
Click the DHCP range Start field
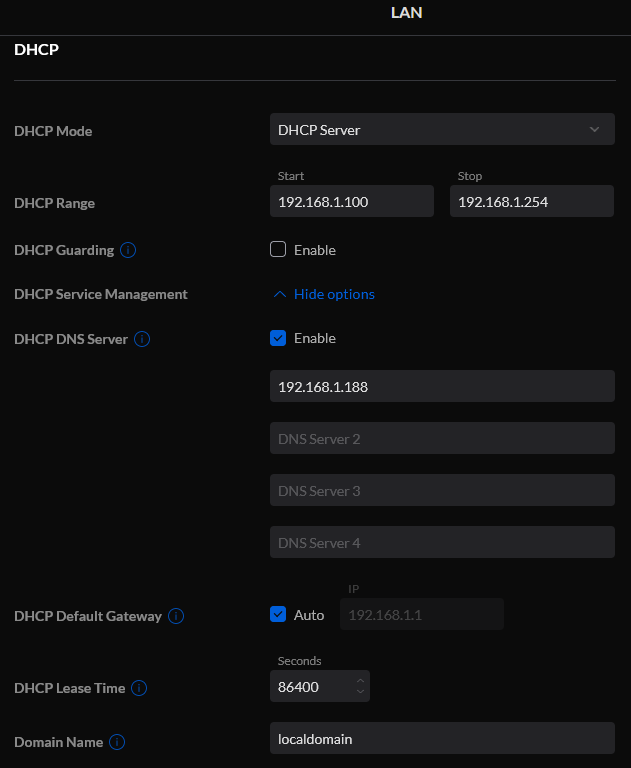click(352, 201)
